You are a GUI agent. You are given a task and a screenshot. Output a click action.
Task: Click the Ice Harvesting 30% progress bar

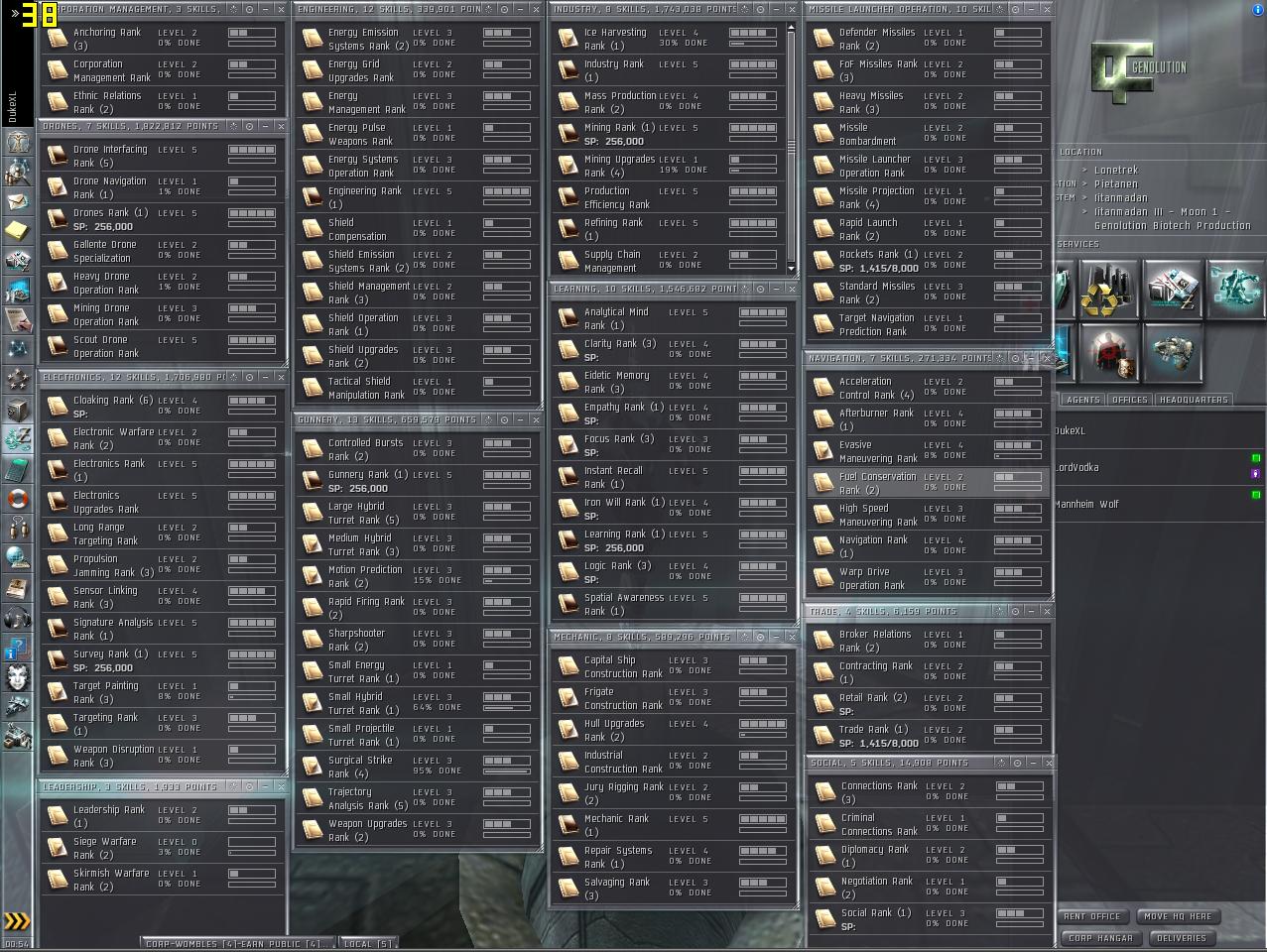[753, 43]
